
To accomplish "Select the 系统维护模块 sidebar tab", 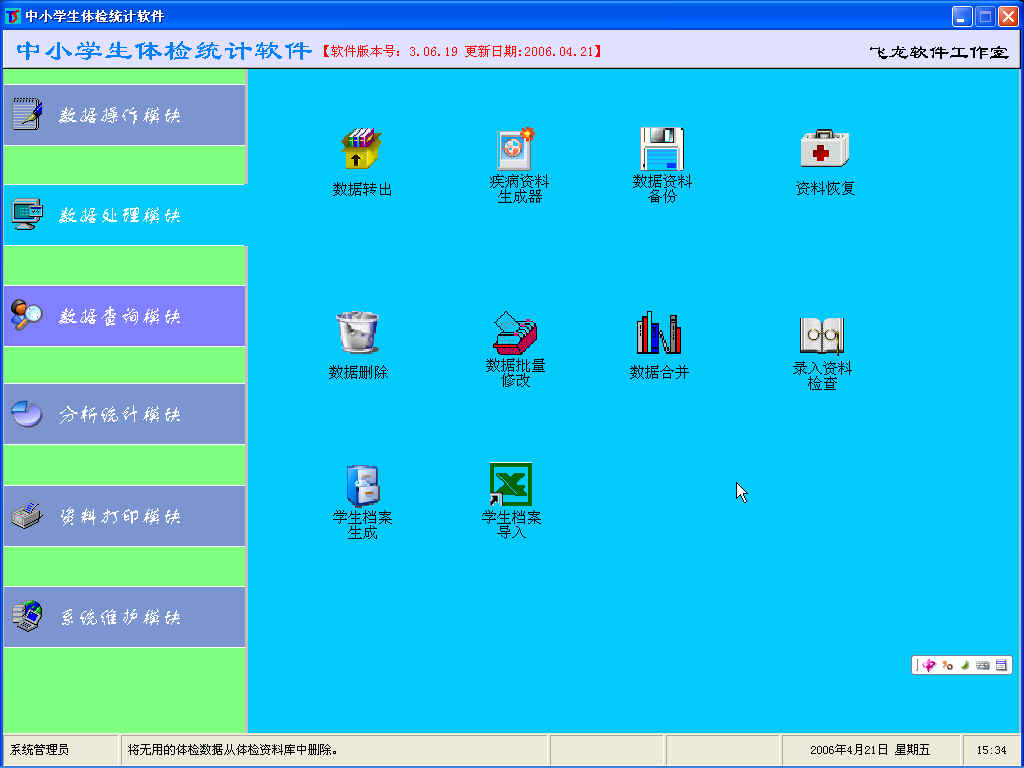I will coord(124,617).
